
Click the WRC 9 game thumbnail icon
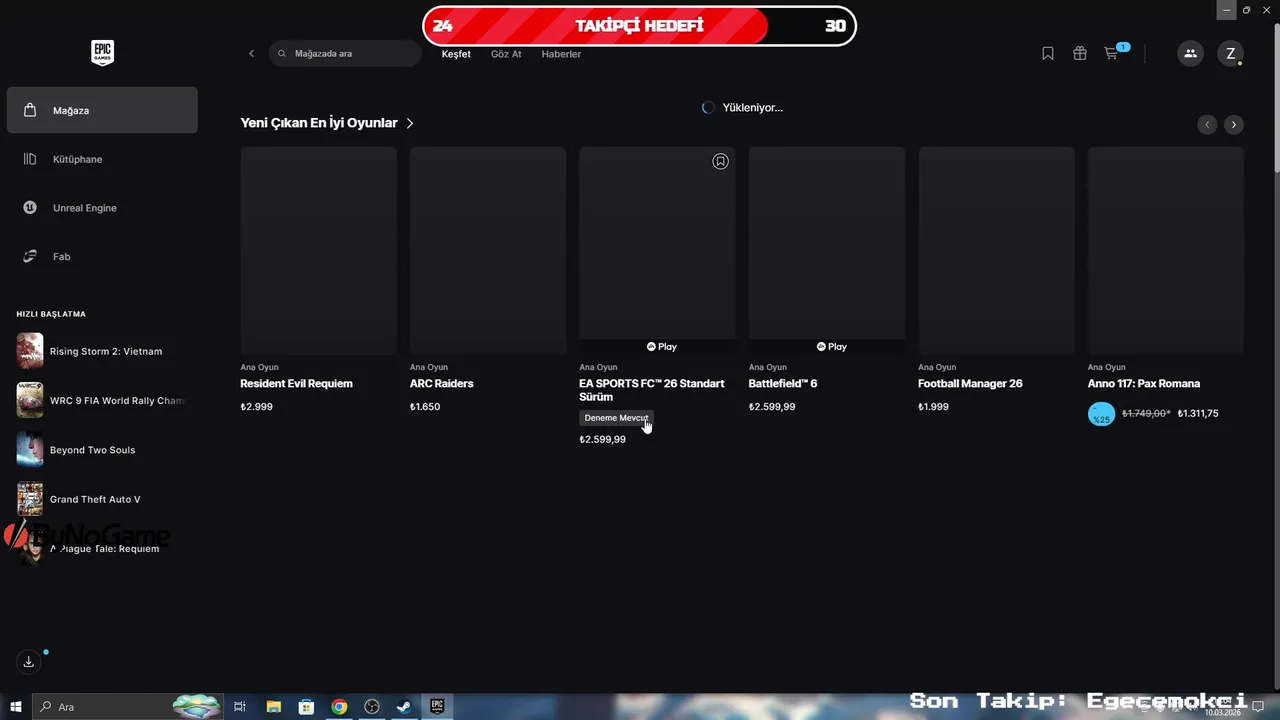point(30,400)
